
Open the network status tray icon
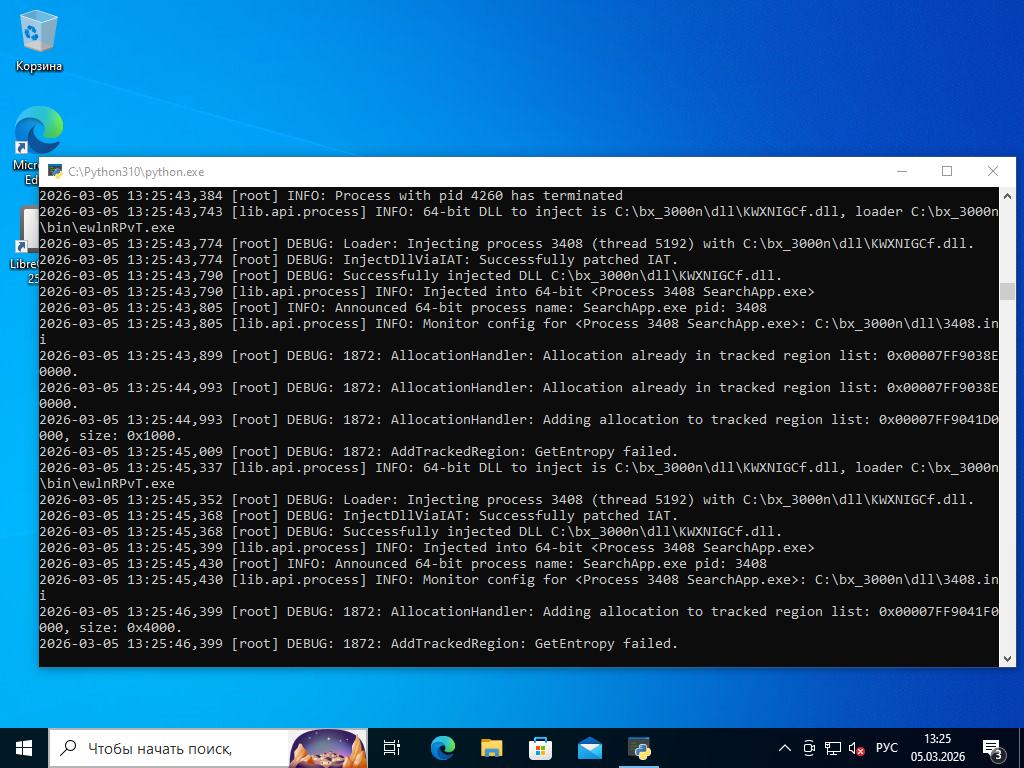832,748
